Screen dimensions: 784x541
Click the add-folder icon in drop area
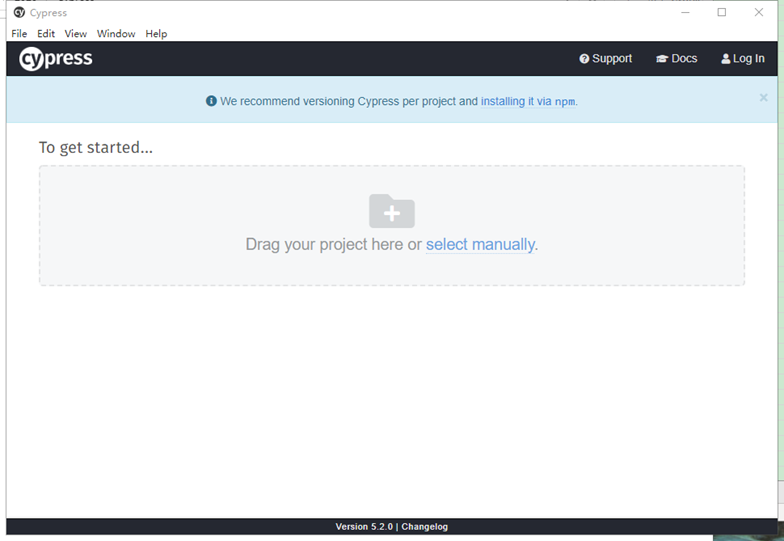click(392, 211)
